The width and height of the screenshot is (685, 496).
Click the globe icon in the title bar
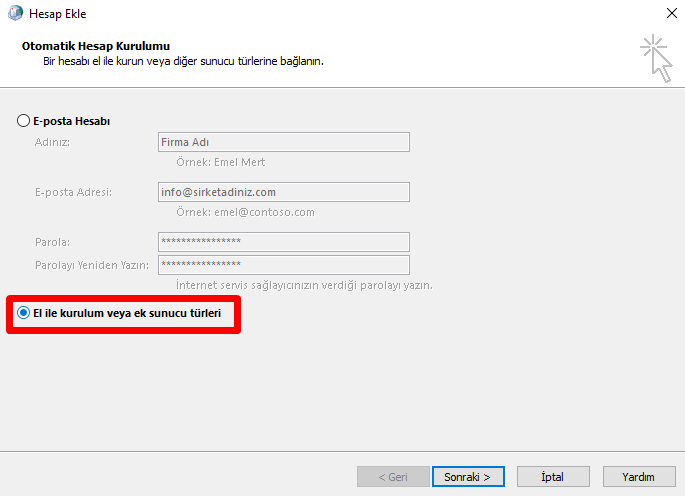tap(16, 14)
